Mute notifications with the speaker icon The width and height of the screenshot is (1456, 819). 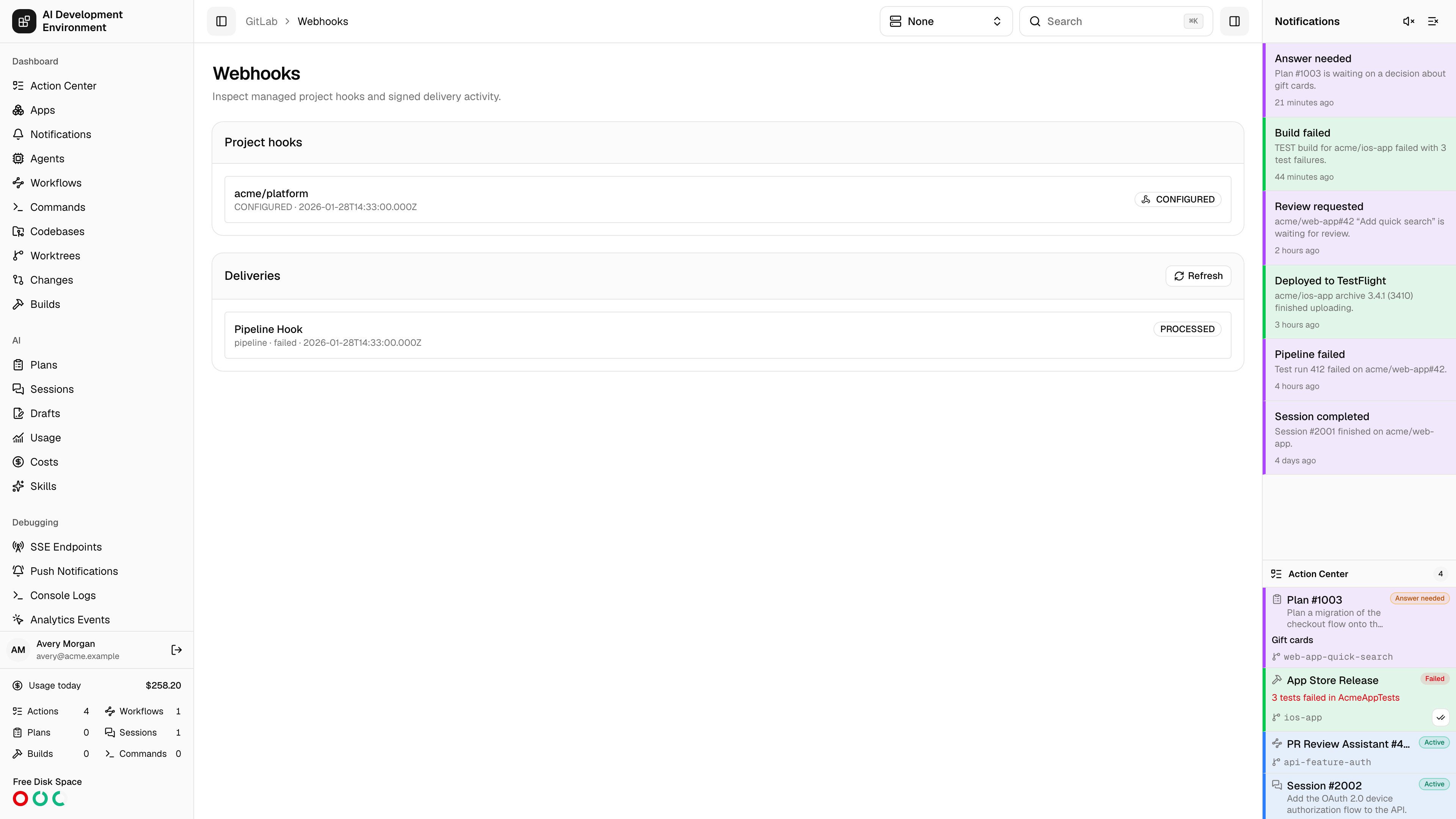pos(1409,22)
